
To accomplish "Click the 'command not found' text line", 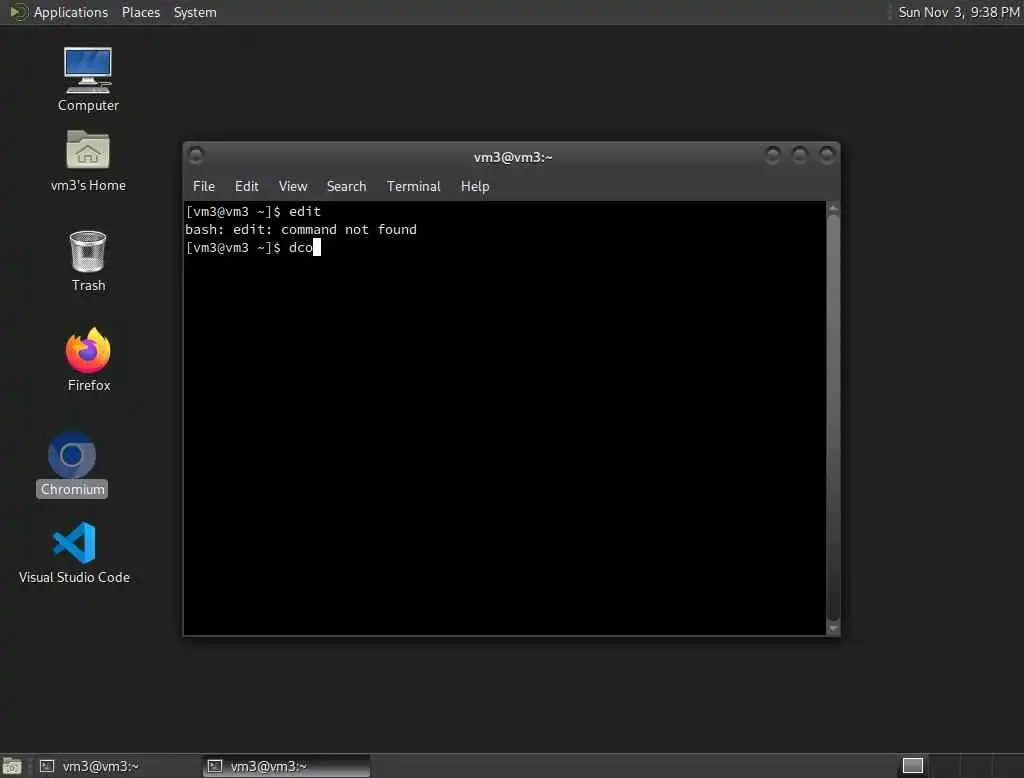I will coord(301,230).
